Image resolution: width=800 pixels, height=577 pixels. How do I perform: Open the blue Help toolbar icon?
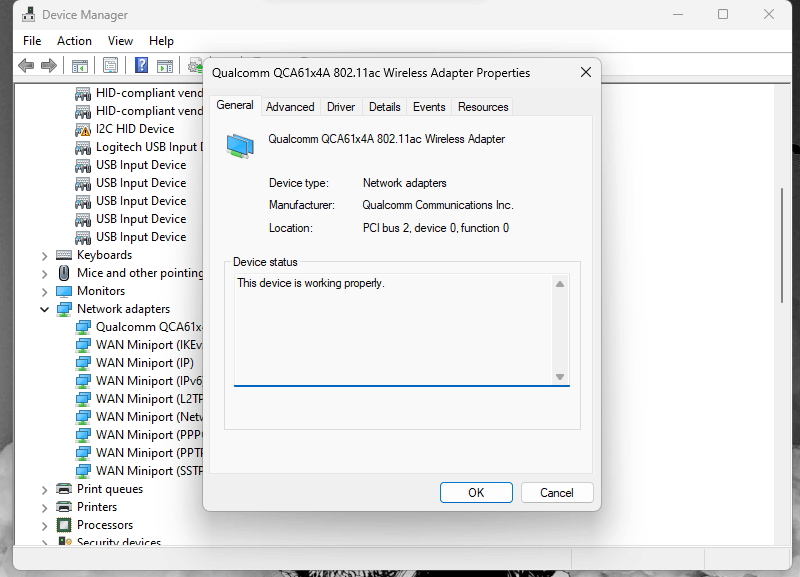141,65
